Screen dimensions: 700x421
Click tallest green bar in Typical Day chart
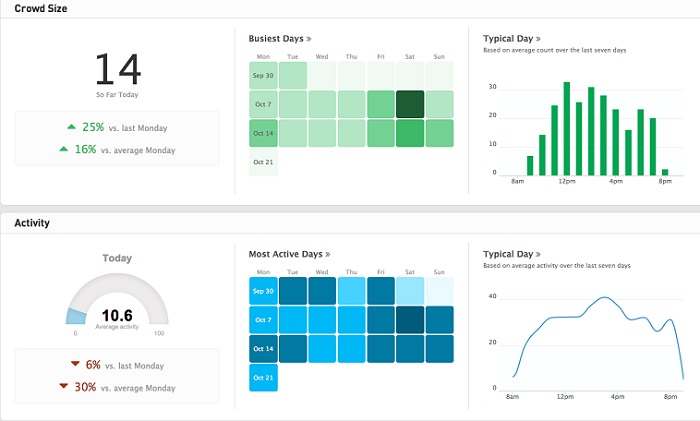click(567, 128)
